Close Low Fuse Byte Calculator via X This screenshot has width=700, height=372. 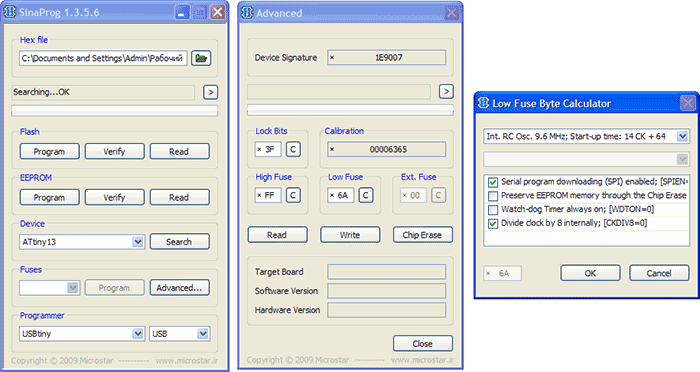tap(688, 103)
